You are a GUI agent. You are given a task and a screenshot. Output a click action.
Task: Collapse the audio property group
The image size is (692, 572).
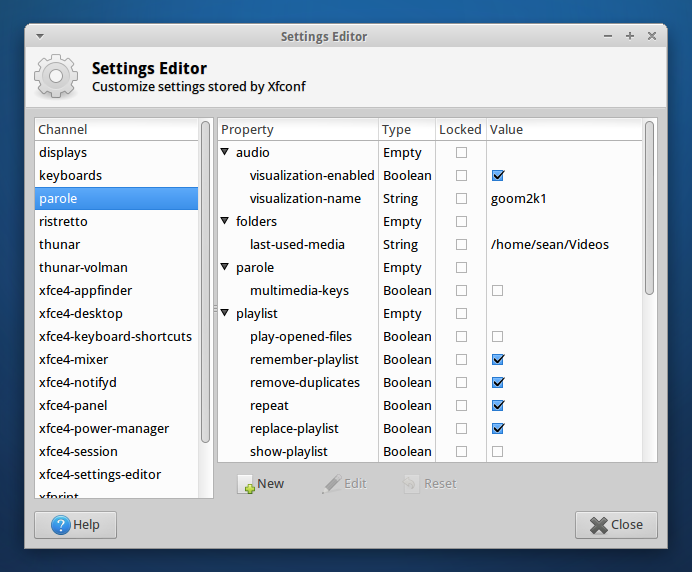(x=225, y=152)
